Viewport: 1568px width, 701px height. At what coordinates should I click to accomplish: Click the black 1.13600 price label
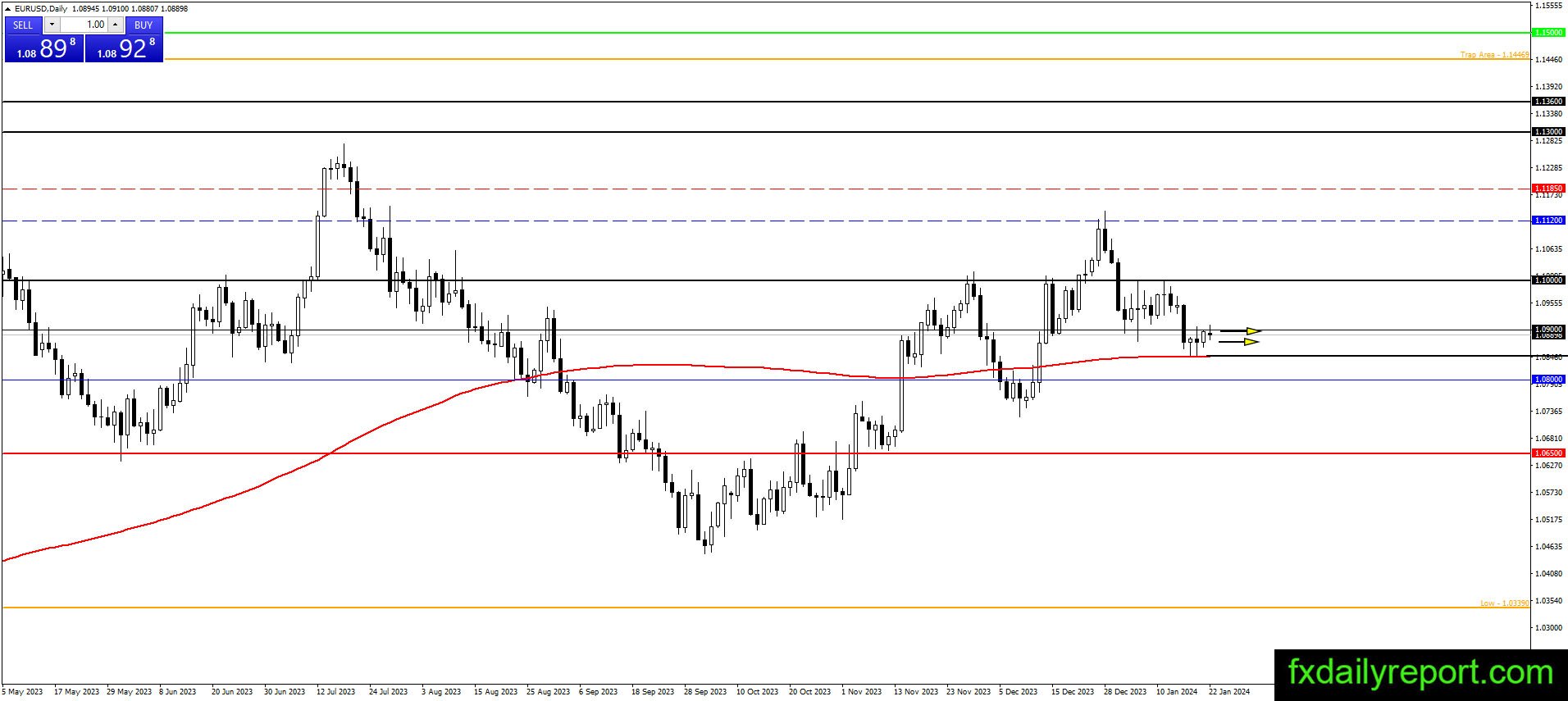point(1548,102)
